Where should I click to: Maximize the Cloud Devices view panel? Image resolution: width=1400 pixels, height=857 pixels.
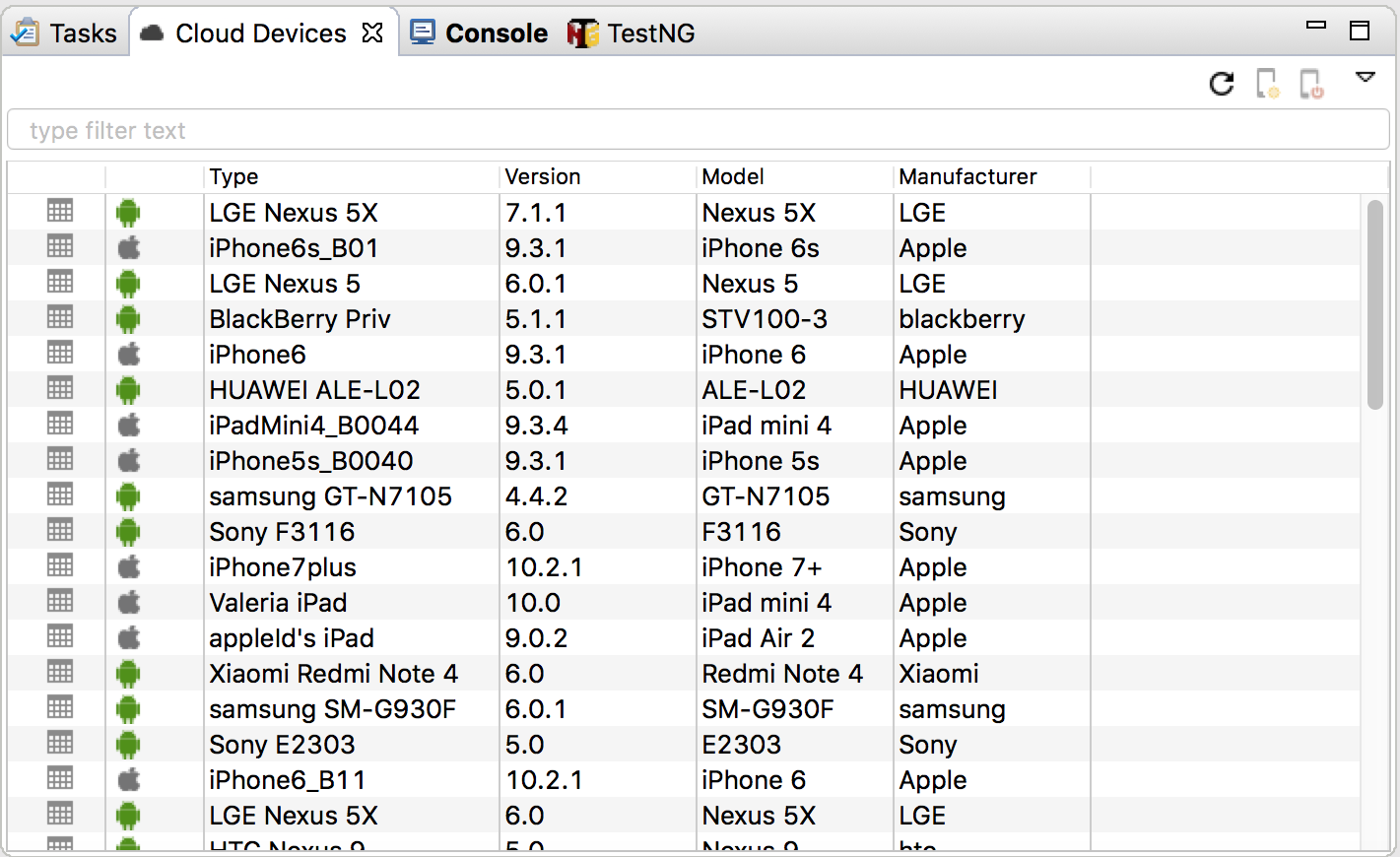click(x=1360, y=31)
